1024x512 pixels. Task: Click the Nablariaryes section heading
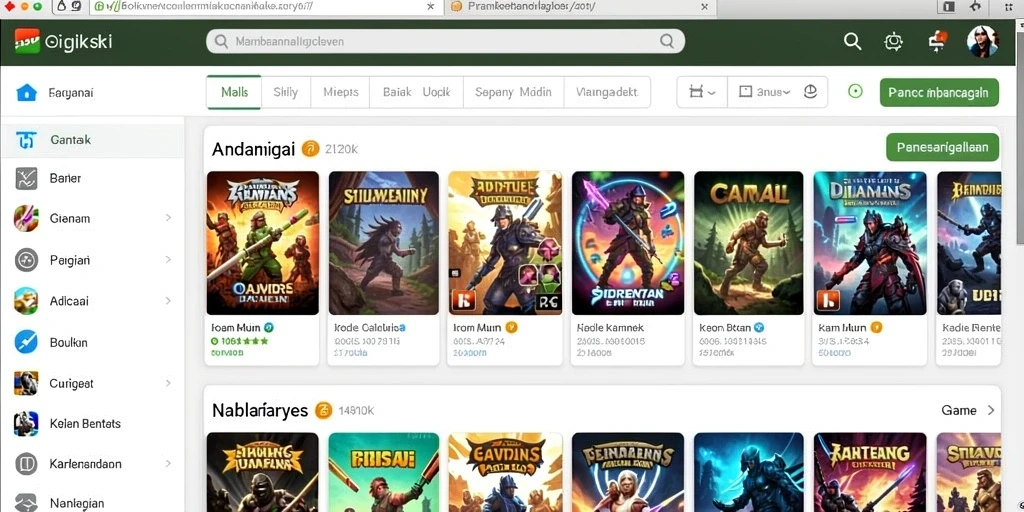(260, 410)
